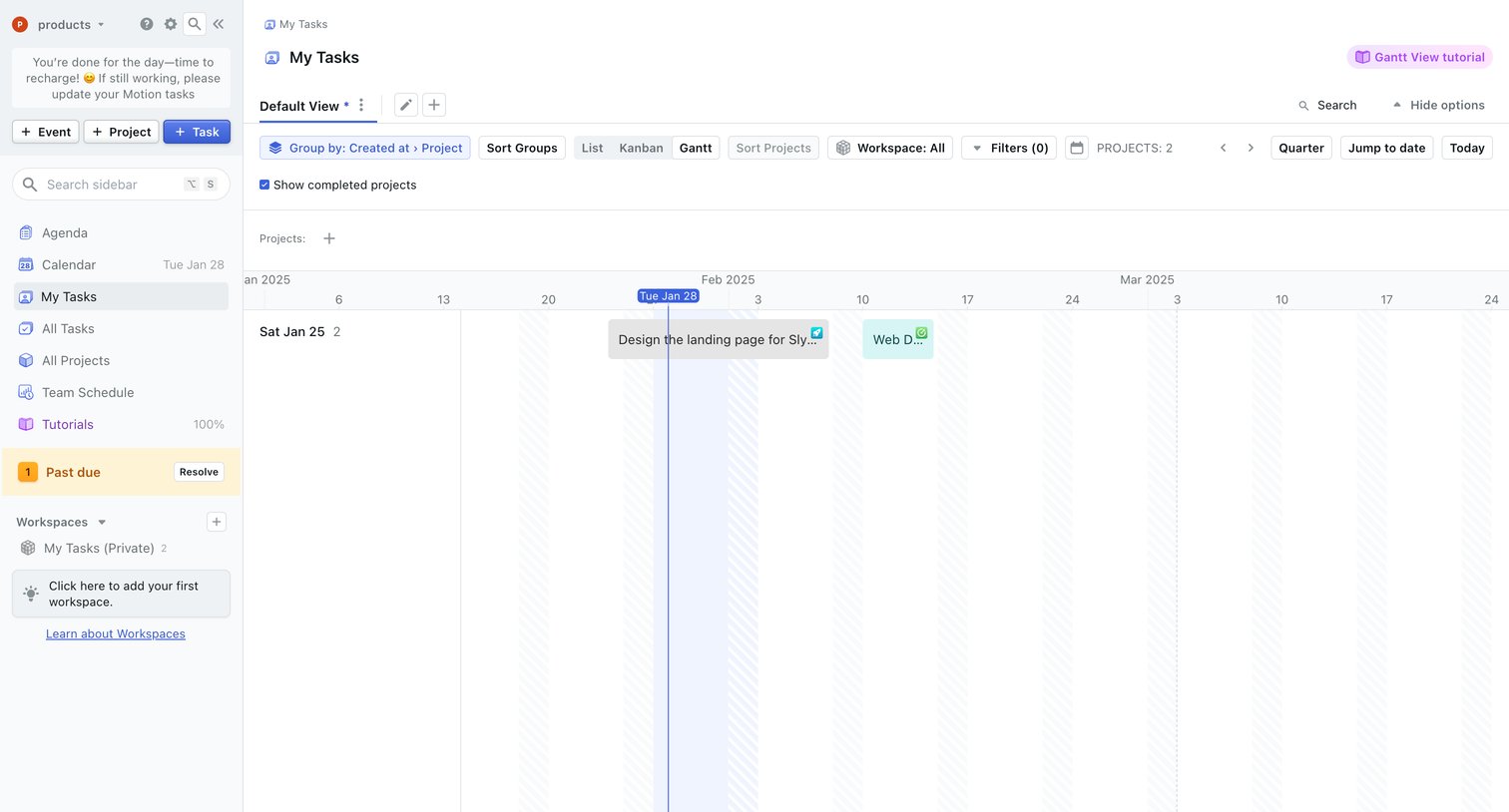Open the Workspace: All dropdown
The height and width of the screenshot is (812, 1509).
890,148
